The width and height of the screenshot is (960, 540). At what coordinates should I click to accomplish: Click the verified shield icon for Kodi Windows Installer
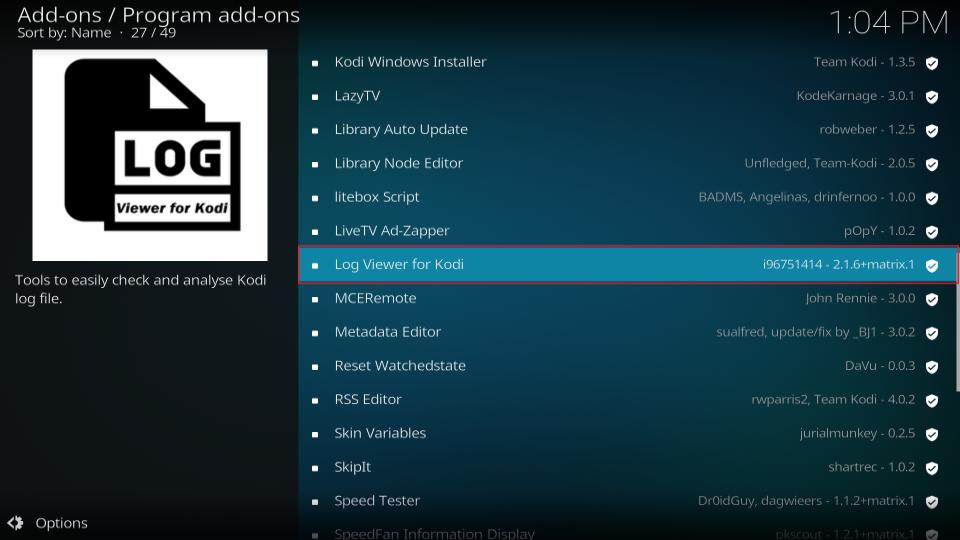932,63
